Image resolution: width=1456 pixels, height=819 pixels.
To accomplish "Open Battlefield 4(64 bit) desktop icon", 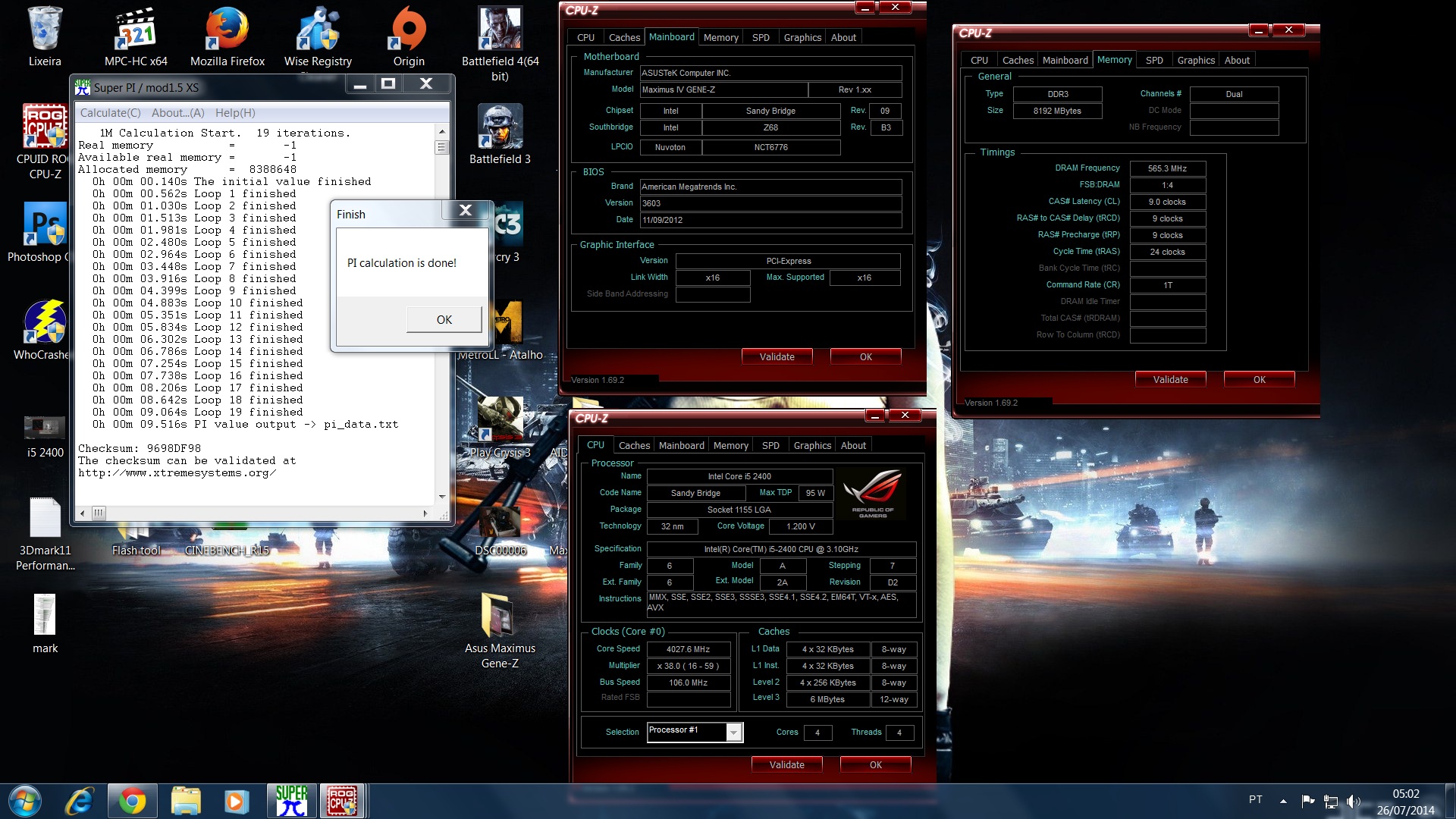I will click(x=500, y=43).
